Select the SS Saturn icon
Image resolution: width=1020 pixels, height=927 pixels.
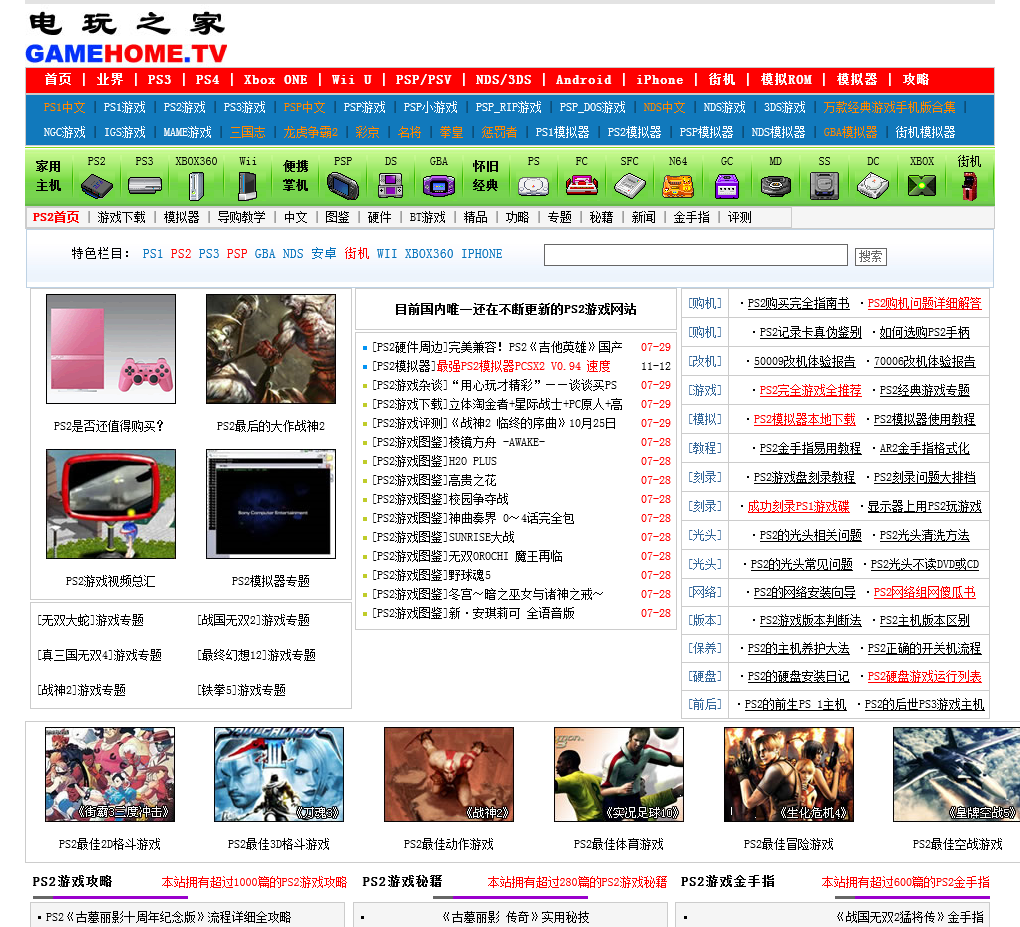(x=824, y=186)
